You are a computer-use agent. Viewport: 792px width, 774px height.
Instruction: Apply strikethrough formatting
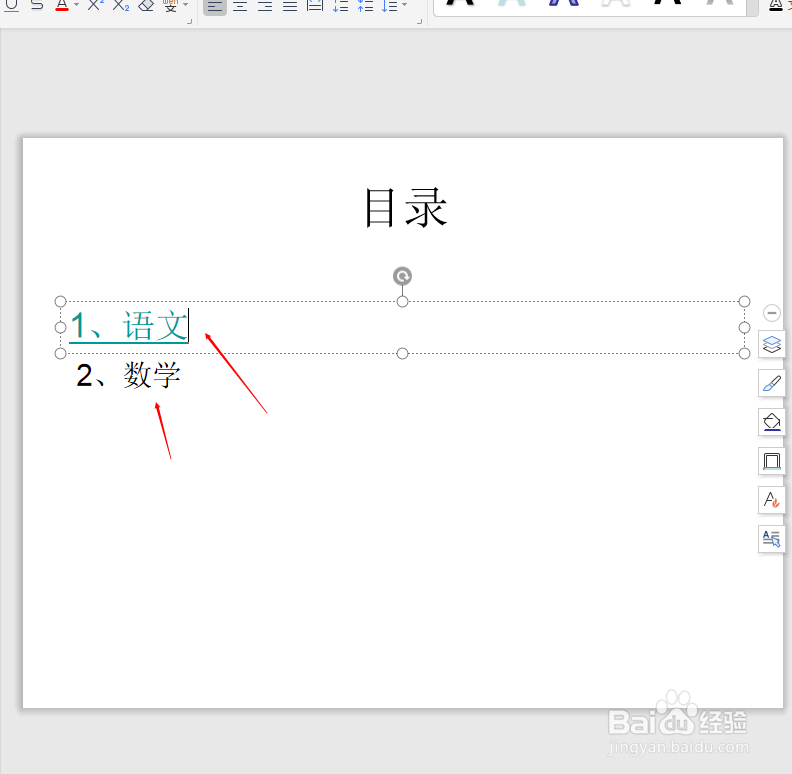click(x=37, y=5)
